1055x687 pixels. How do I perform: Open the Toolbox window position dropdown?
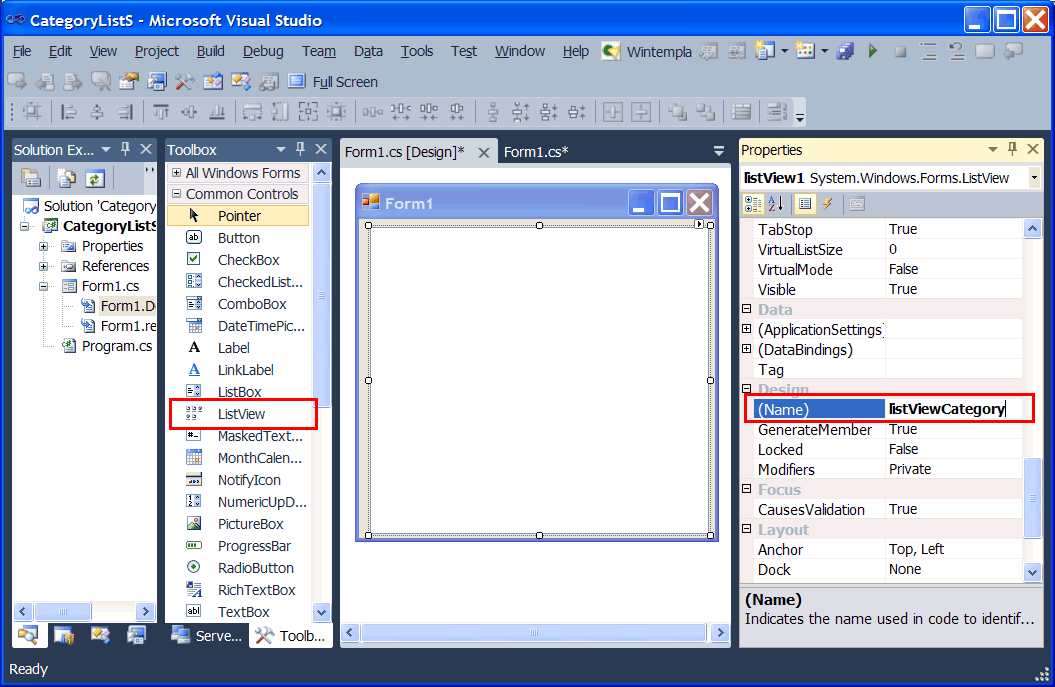point(281,149)
